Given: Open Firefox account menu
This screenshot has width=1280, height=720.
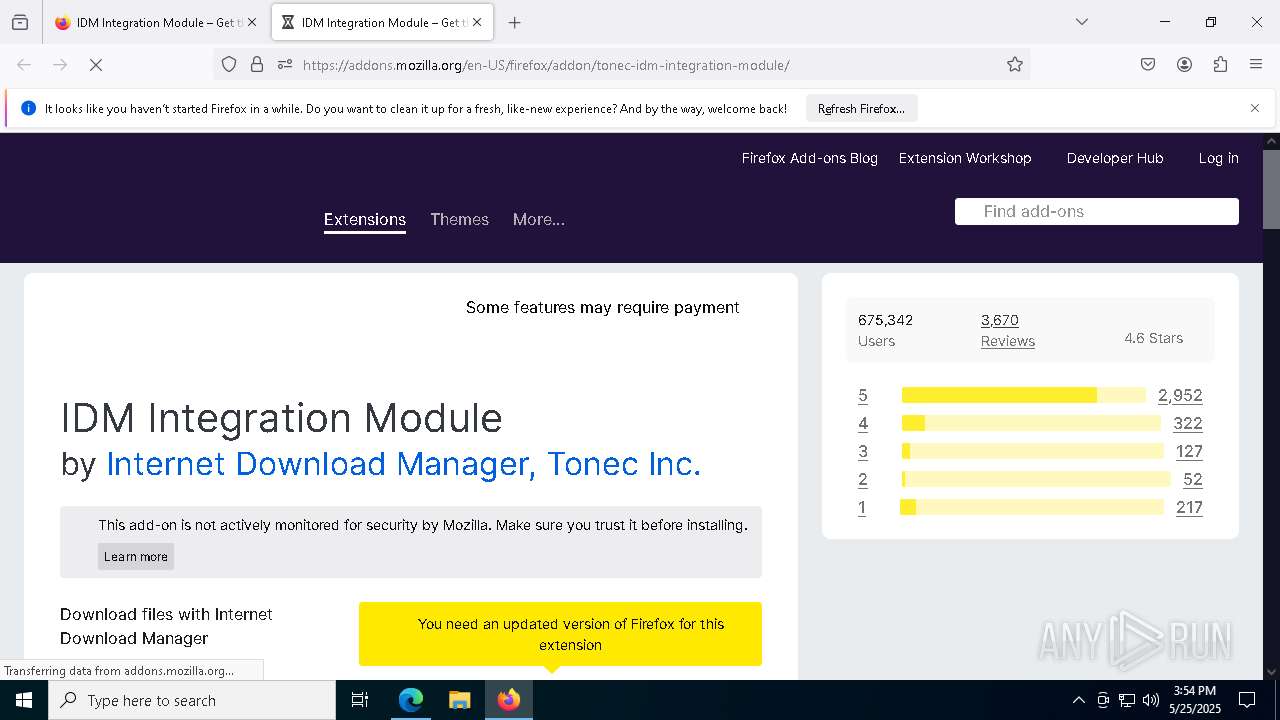Looking at the screenshot, I should (1184, 65).
